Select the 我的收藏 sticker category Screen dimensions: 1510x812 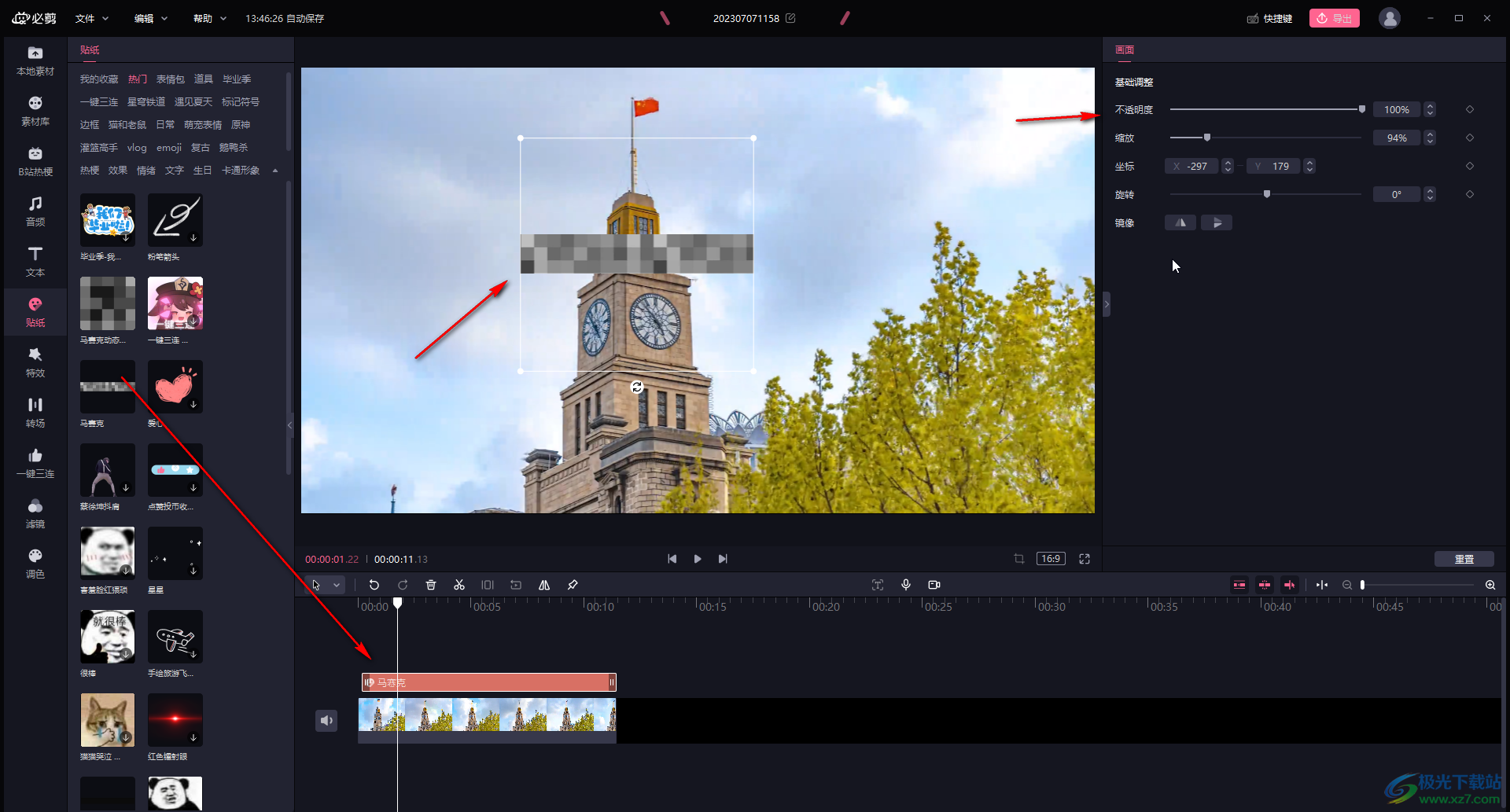(x=99, y=79)
